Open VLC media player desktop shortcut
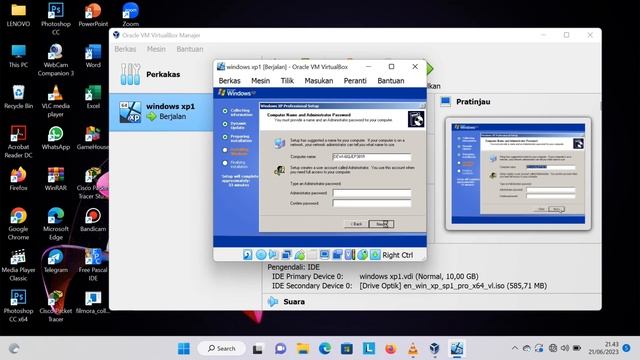Viewport: 640px width, 360px height. 56,101
